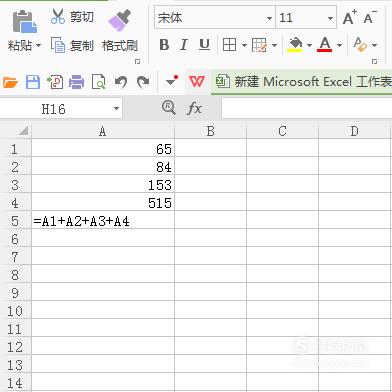Select row 1 header
392x392 pixels.
pos(15,149)
